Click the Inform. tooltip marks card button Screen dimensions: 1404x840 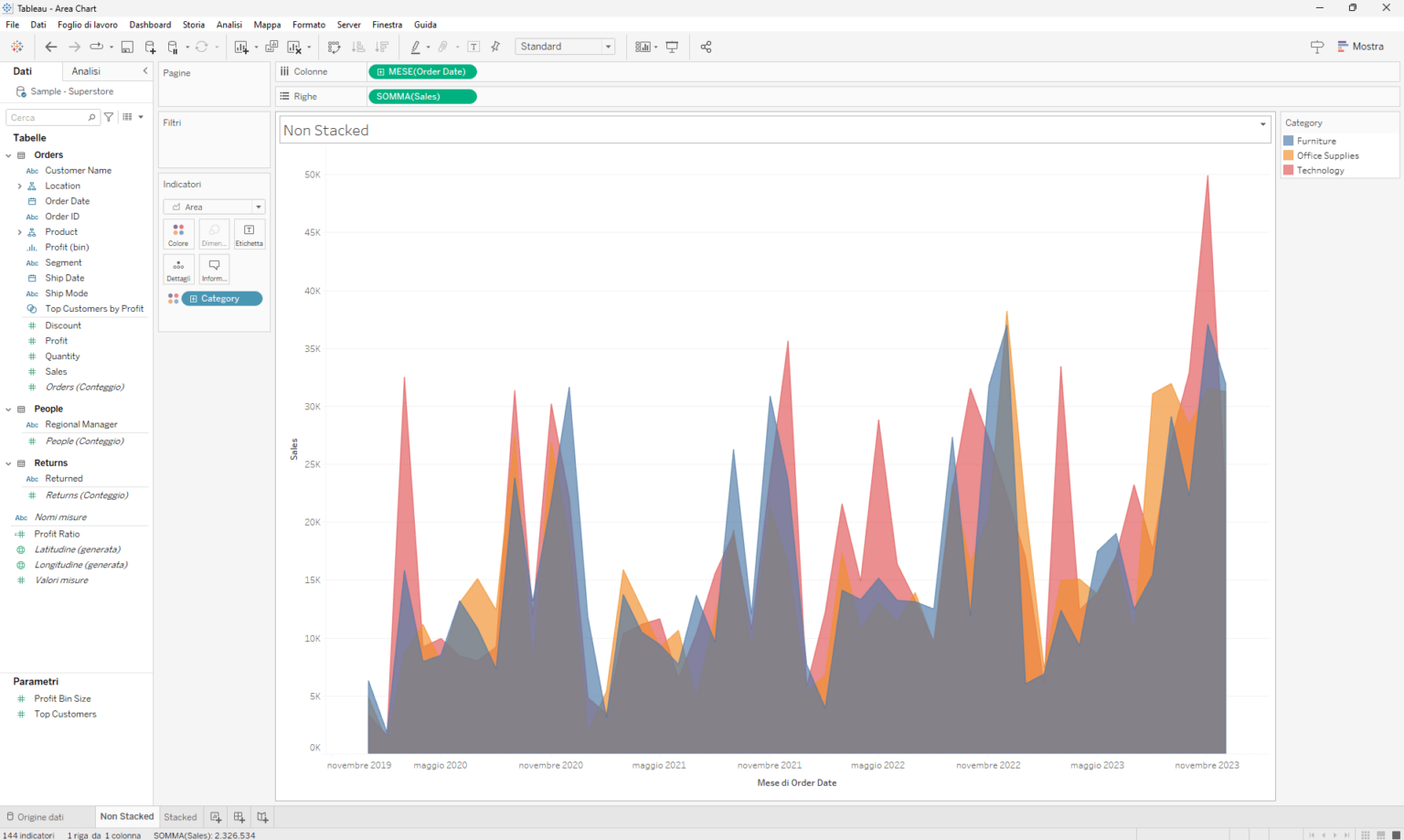[x=214, y=270]
